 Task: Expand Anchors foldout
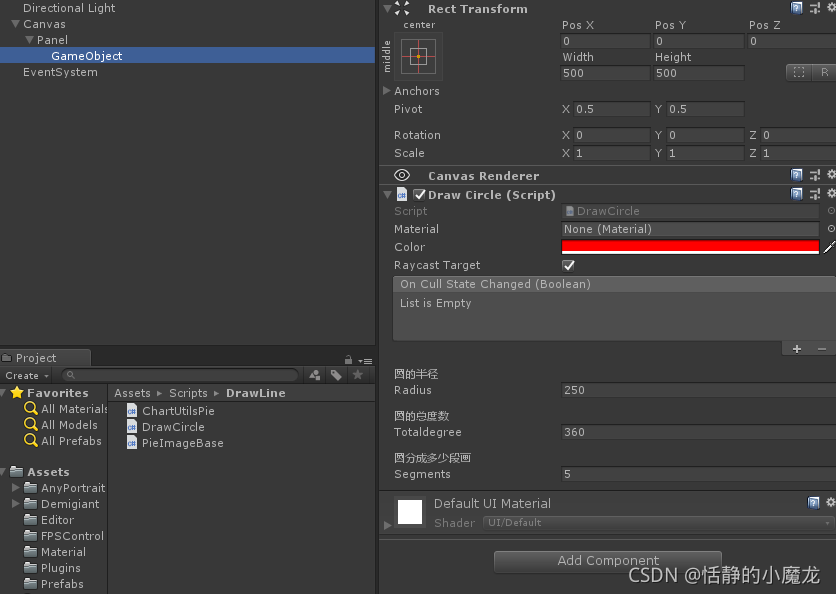pyautogui.click(x=387, y=91)
